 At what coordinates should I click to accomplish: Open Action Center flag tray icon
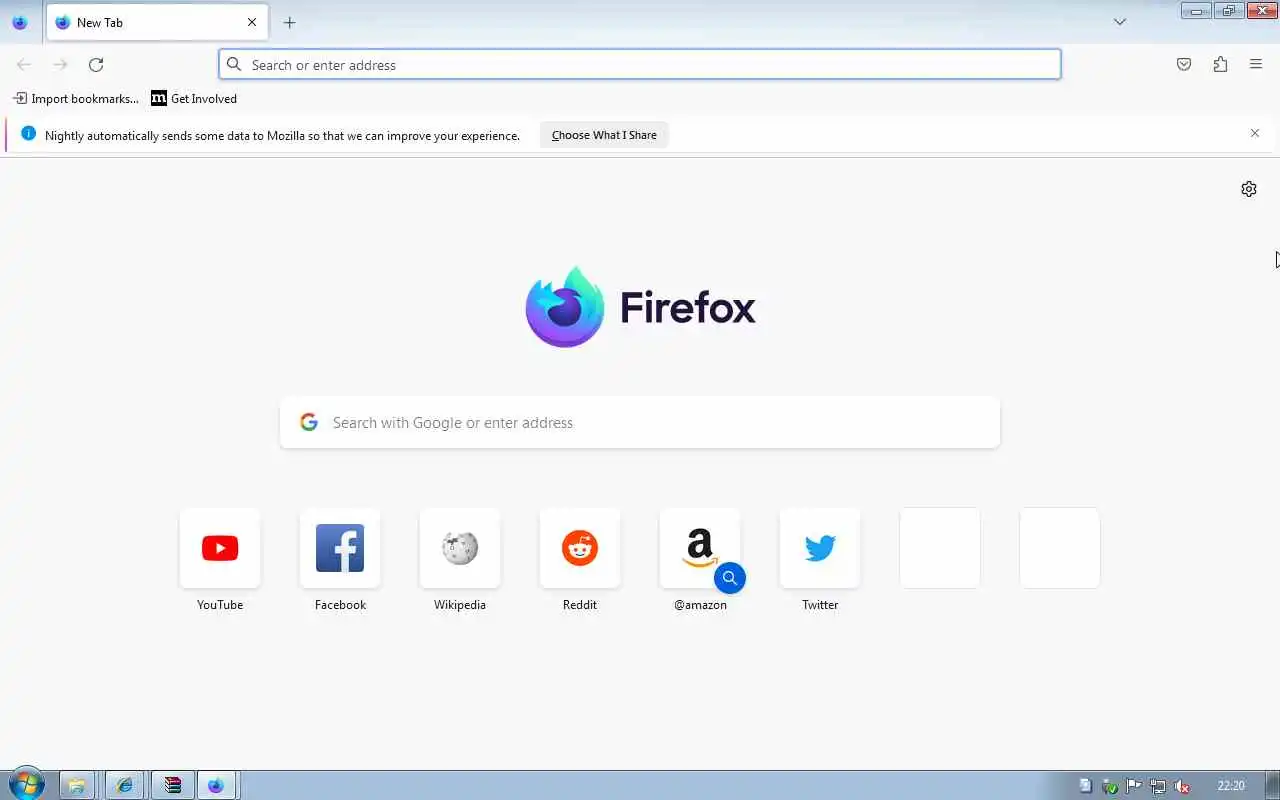[1134, 786]
